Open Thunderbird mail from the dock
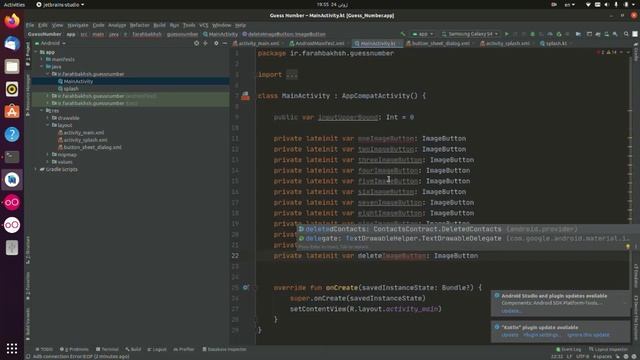The image size is (640, 360). coord(12,43)
